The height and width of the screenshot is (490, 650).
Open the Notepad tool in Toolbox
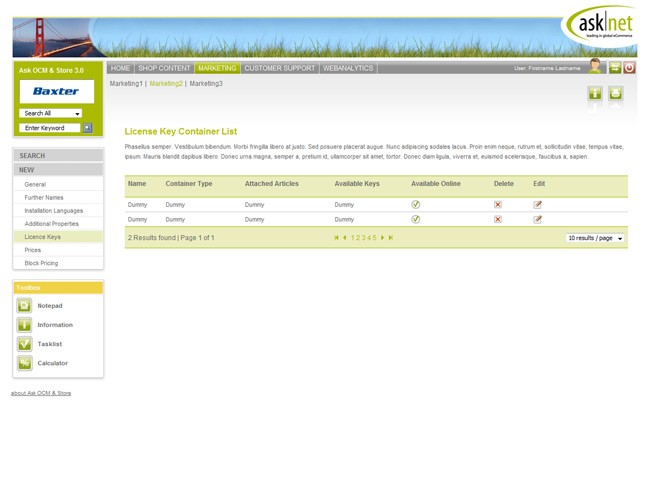pos(25,306)
